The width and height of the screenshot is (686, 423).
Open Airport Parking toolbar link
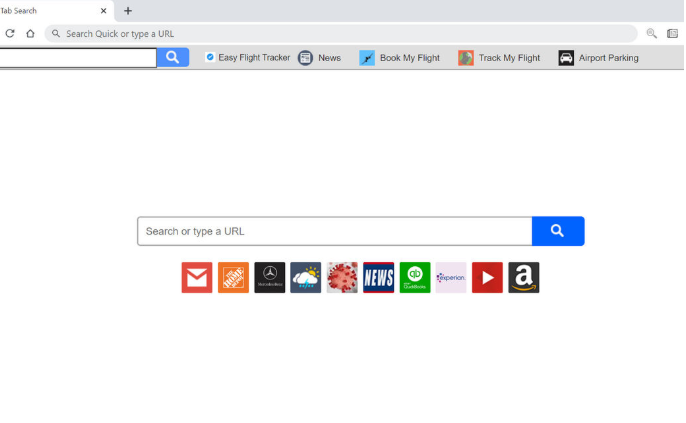click(598, 58)
